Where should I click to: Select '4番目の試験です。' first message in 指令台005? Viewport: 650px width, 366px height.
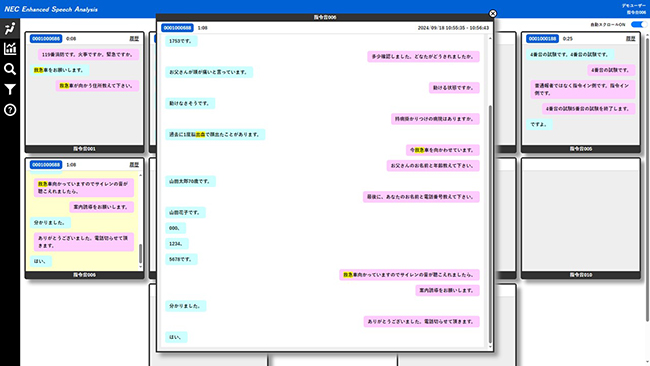tap(570, 54)
